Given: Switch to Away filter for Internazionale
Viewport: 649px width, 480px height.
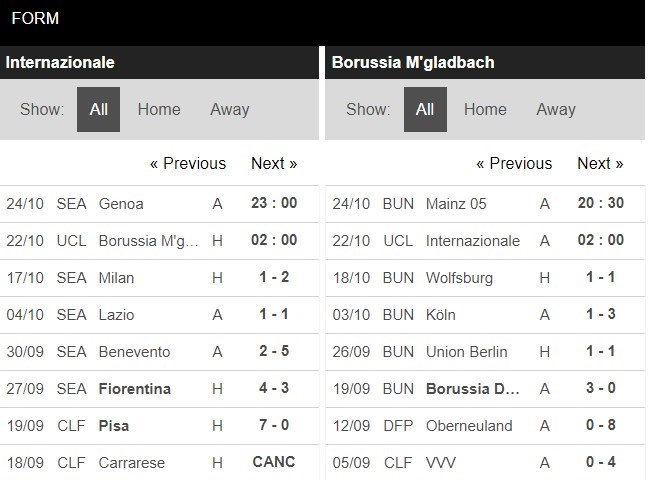Looking at the screenshot, I should point(229,109).
